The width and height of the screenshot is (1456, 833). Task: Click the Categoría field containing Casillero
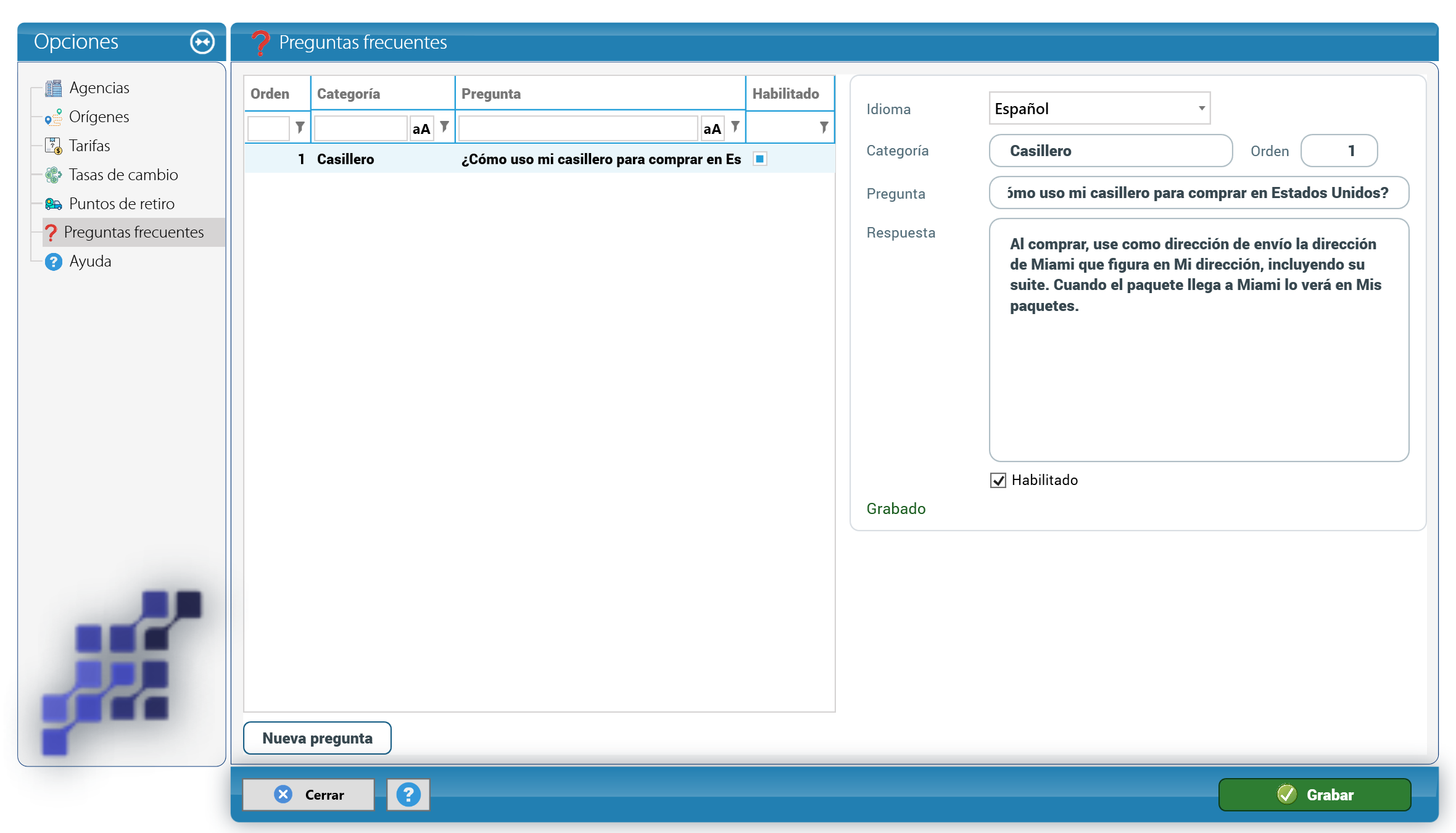(x=1111, y=151)
